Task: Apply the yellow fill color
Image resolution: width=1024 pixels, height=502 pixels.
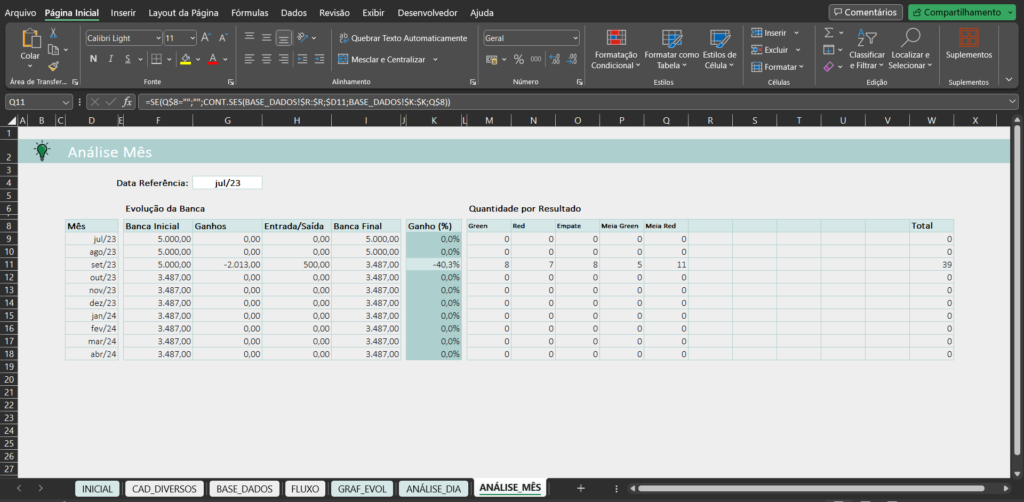Action: tap(185, 59)
